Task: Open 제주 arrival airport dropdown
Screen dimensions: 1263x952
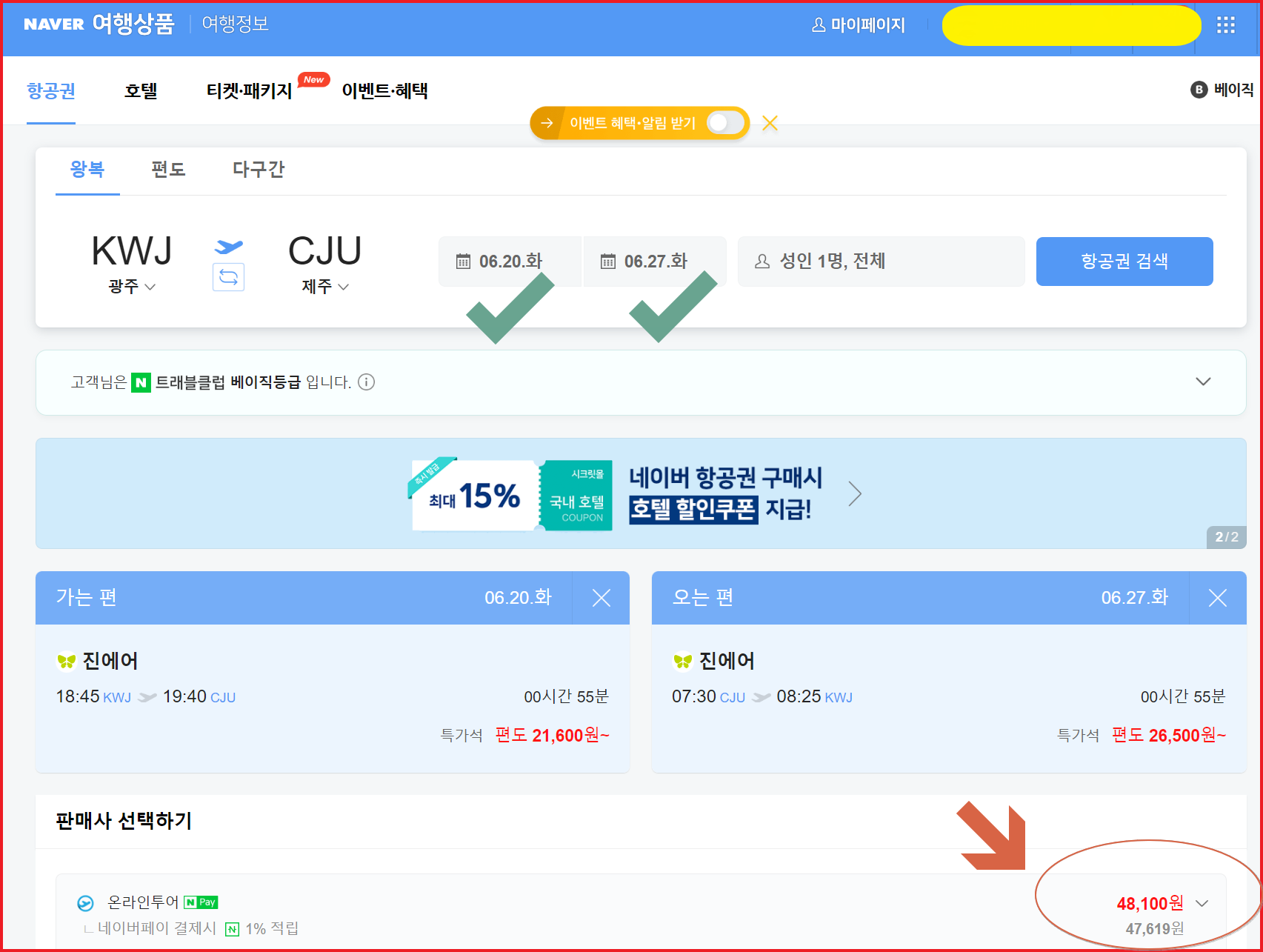Action: pos(325,287)
